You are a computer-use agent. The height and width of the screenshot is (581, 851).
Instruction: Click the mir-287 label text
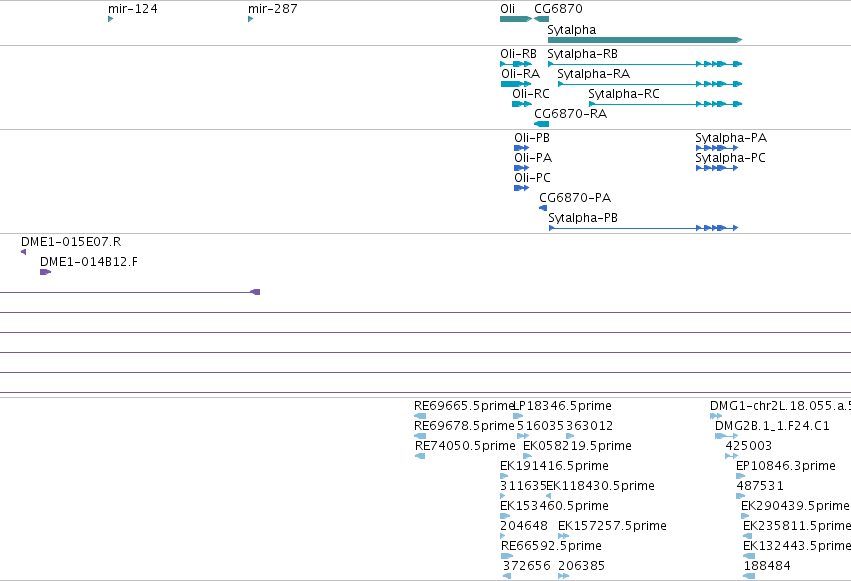[x=272, y=9]
